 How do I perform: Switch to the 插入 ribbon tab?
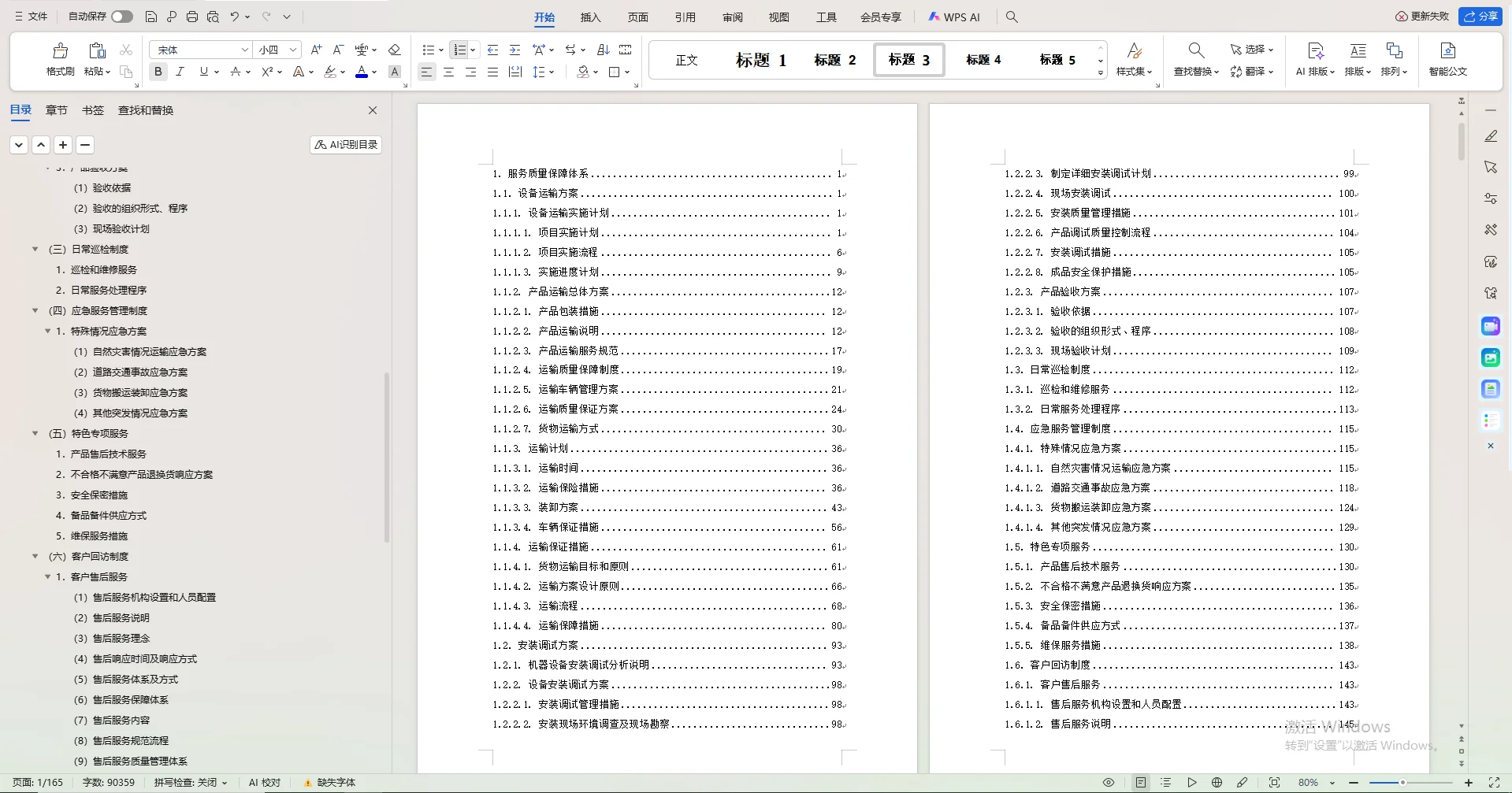click(x=590, y=17)
